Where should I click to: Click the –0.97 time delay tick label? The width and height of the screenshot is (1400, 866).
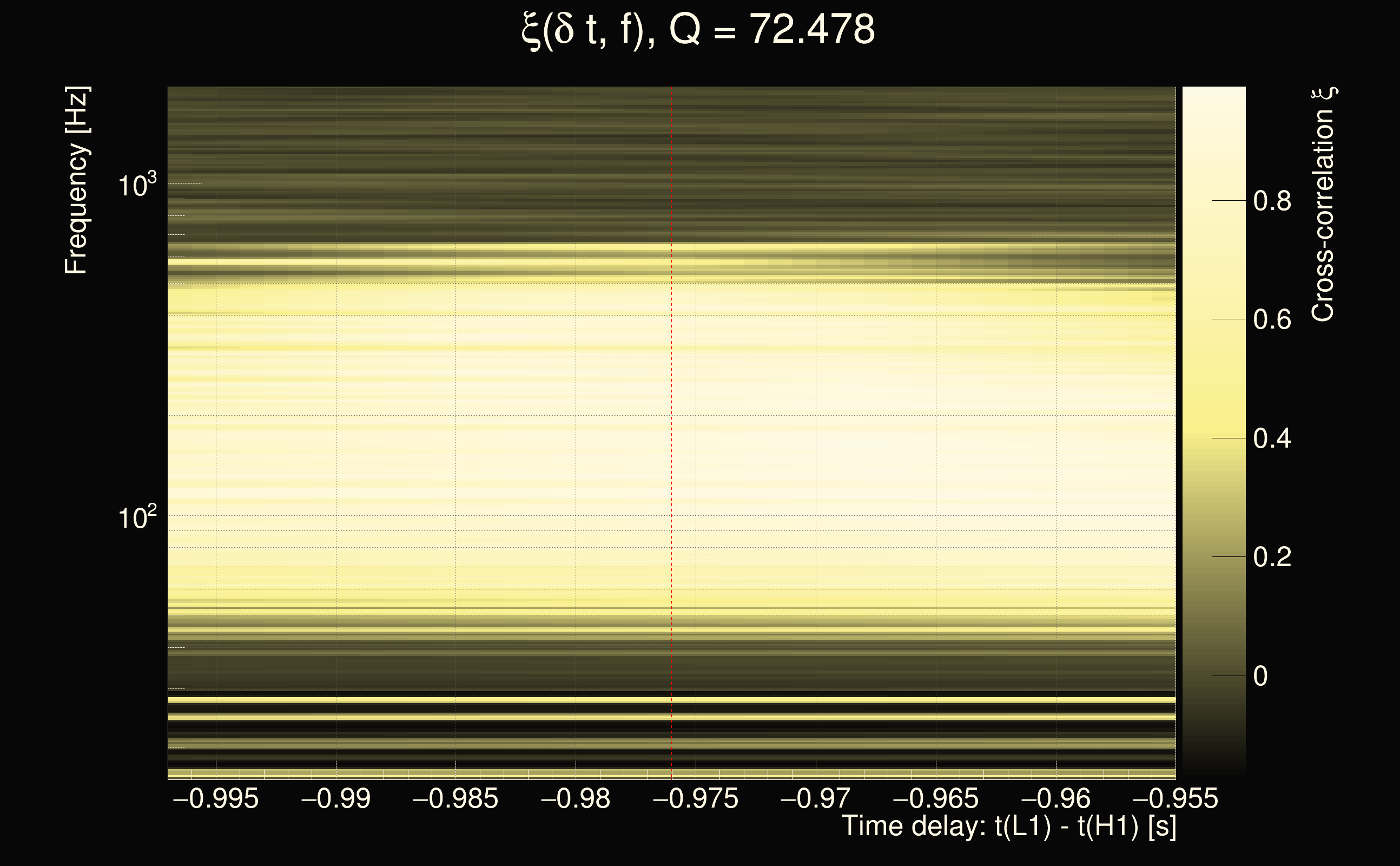coord(816,798)
